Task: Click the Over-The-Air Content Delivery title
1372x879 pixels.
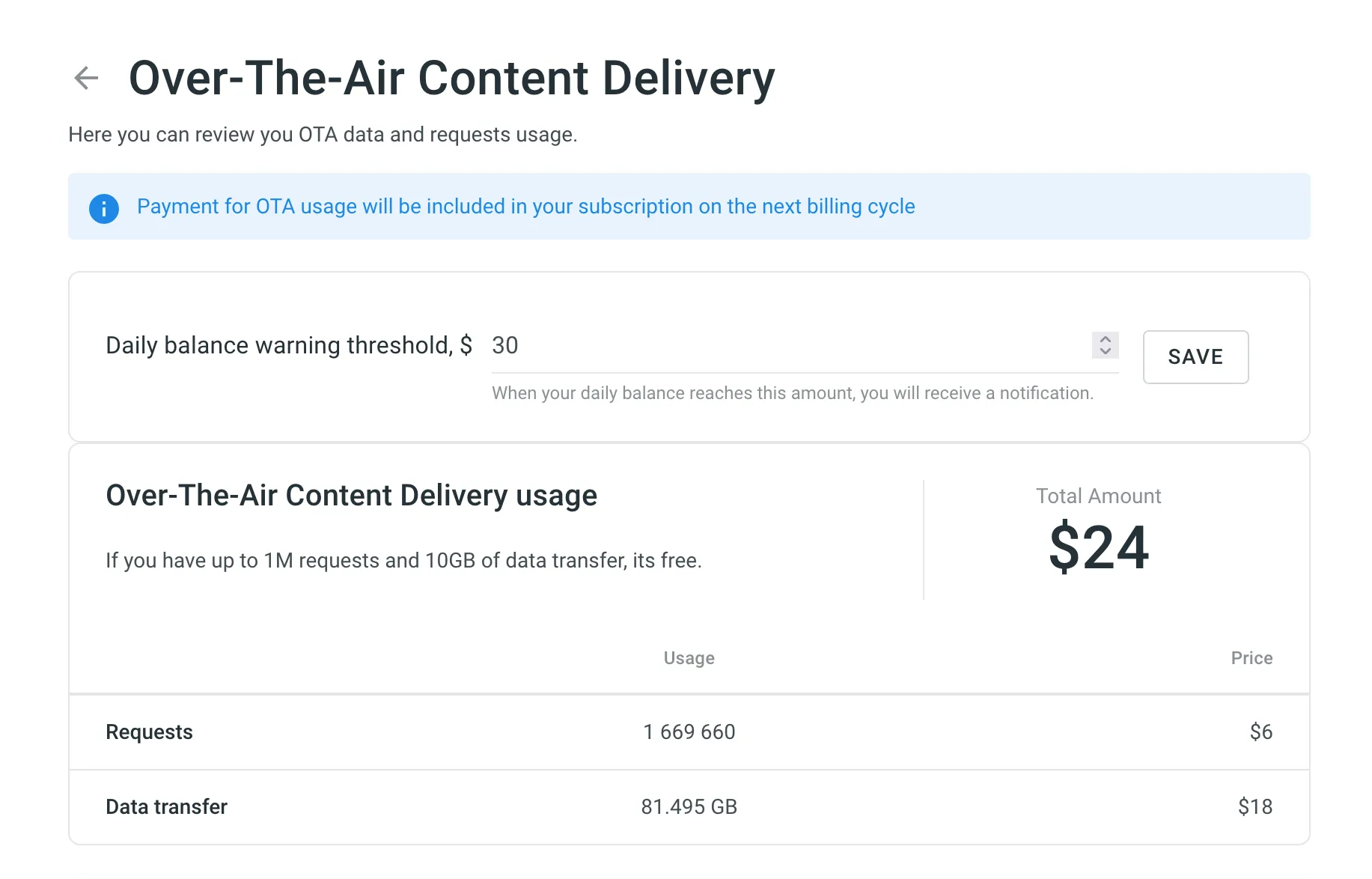Action: (452, 77)
